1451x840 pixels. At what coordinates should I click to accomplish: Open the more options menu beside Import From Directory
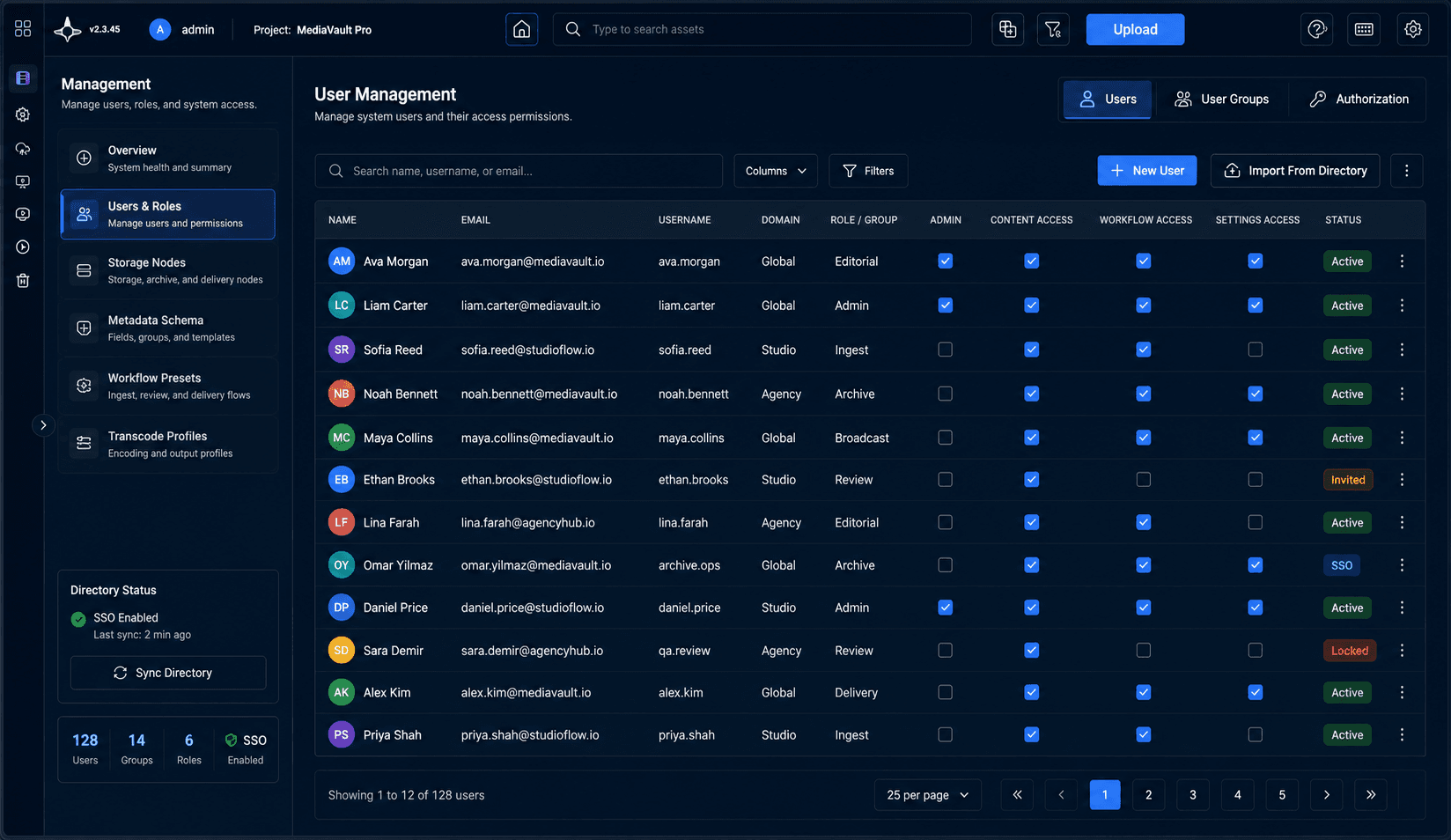pos(1406,171)
